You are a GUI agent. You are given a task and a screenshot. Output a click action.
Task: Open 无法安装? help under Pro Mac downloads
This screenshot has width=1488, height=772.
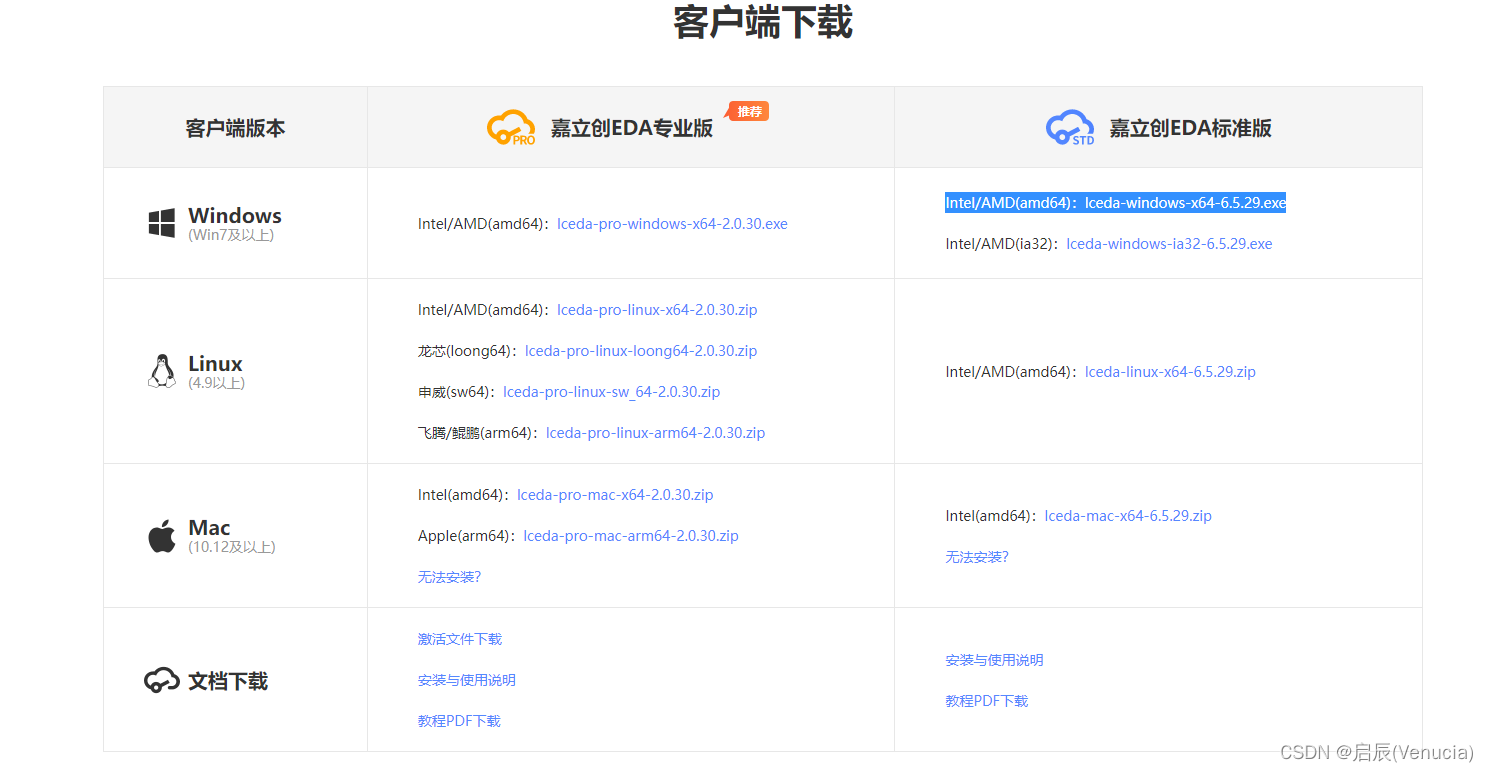[x=449, y=576]
